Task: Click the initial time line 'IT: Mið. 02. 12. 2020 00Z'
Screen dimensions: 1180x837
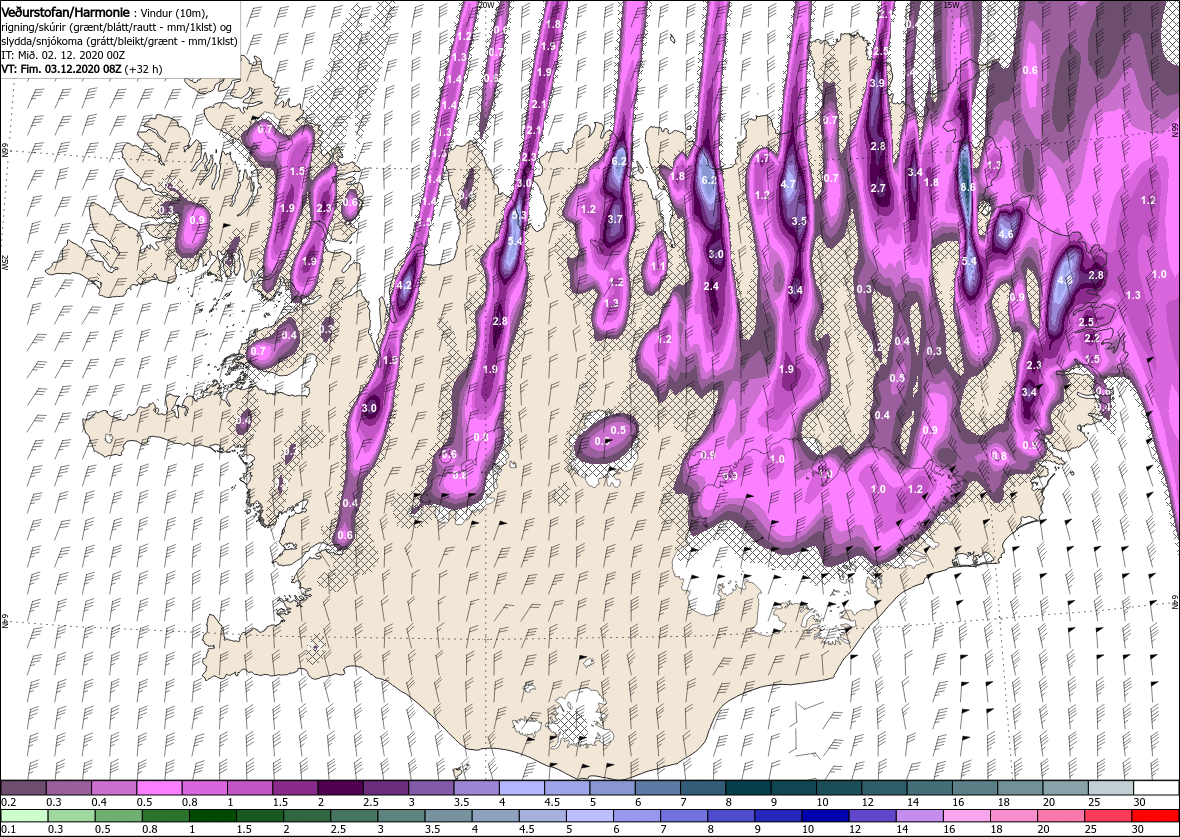Action: 62,55
